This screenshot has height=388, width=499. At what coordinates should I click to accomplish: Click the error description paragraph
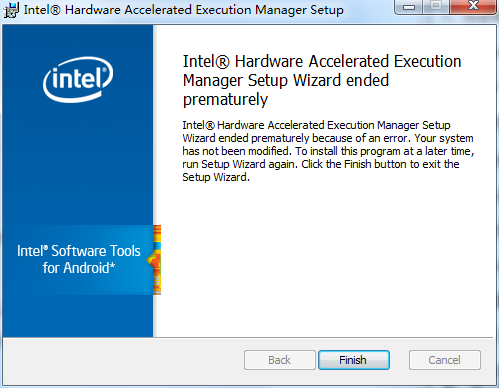(328, 151)
